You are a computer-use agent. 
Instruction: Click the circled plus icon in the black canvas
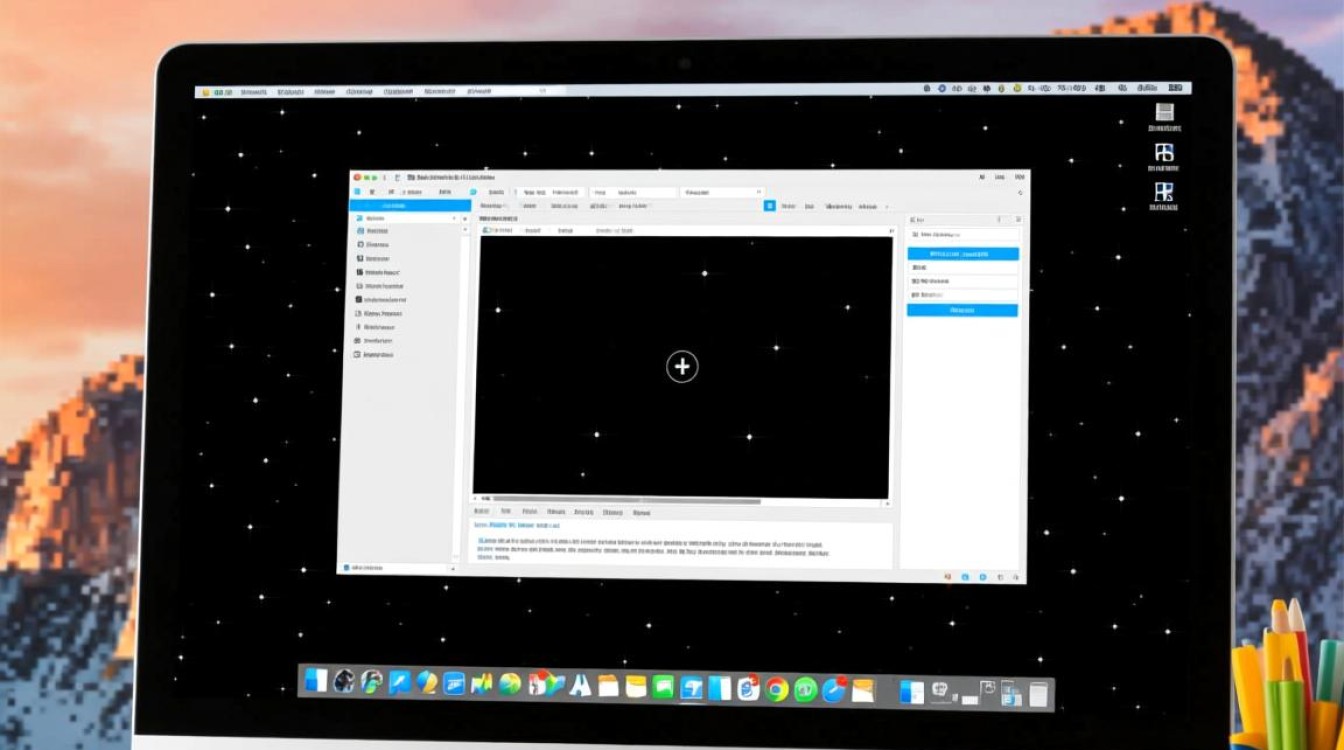point(682,367)
